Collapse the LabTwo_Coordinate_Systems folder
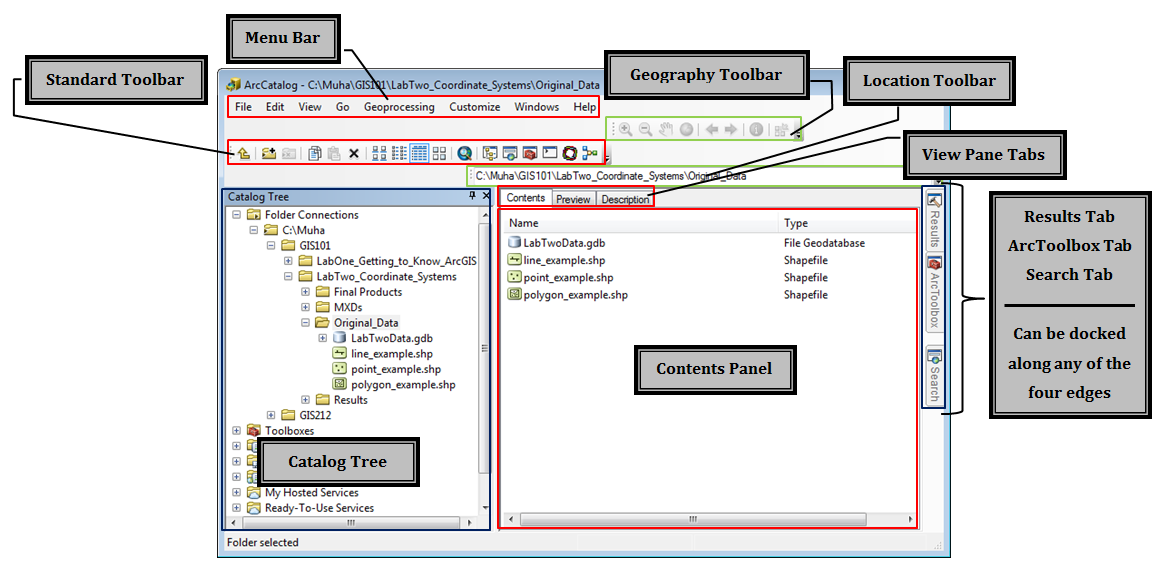 click(x=288, y=276)
